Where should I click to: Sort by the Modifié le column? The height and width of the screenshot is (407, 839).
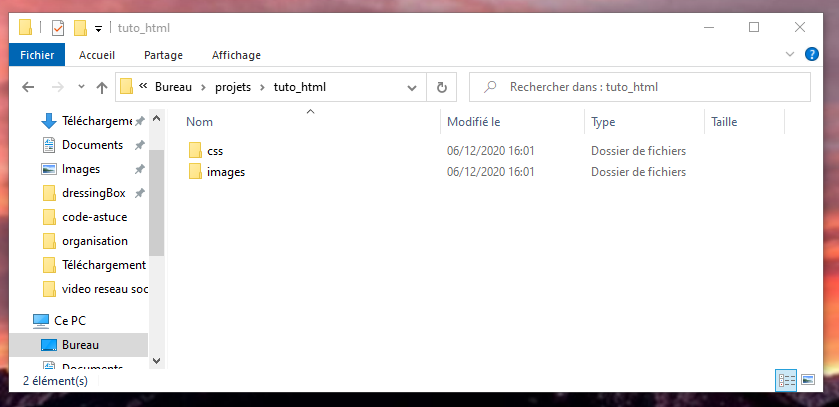point(474,122)
